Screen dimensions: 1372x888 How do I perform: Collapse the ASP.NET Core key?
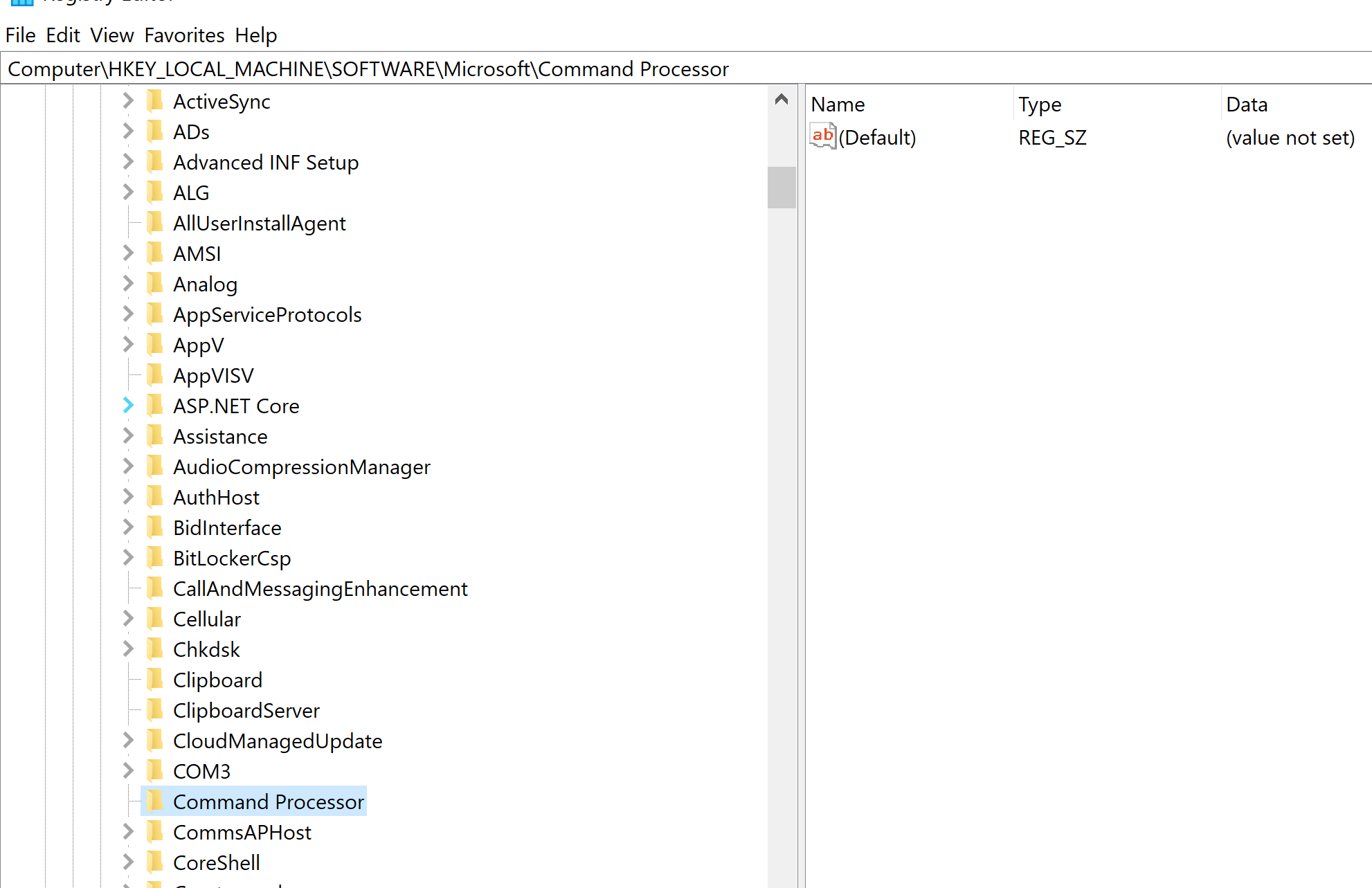tap(127, 406)
